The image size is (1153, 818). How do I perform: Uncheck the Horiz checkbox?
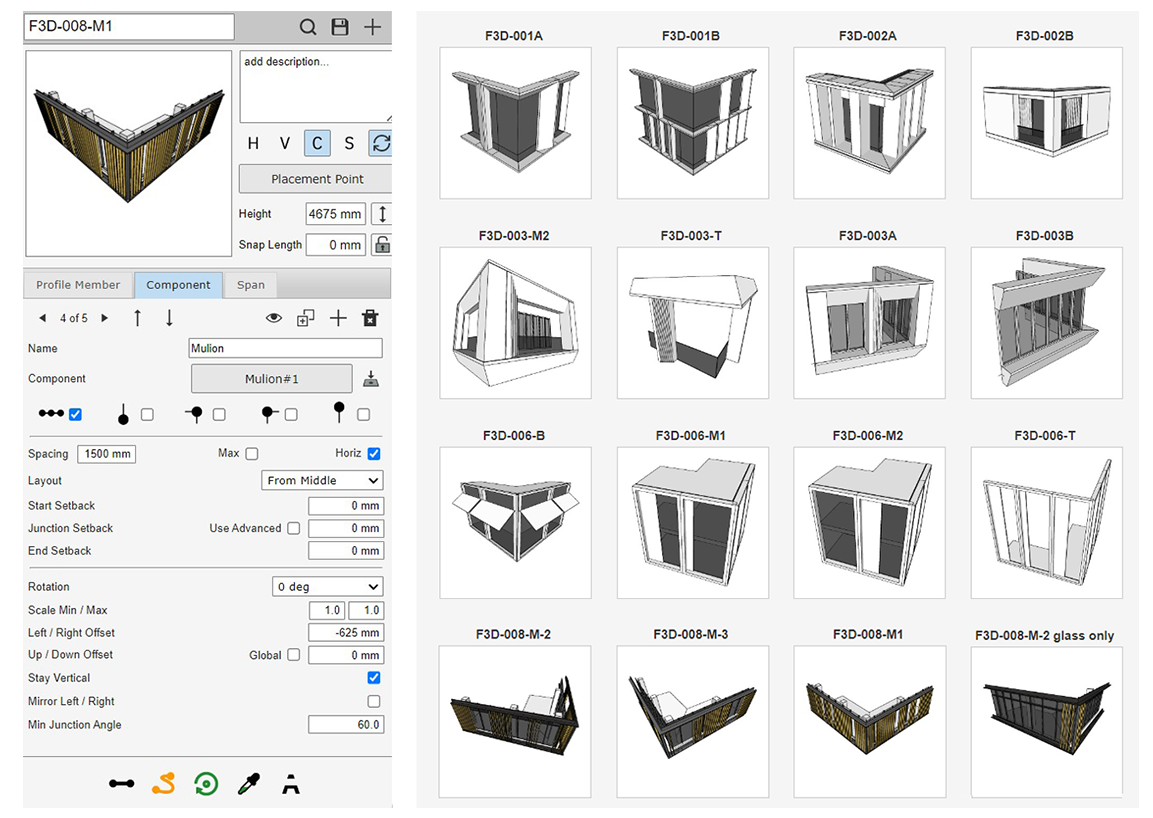click(x=374, y=454)
